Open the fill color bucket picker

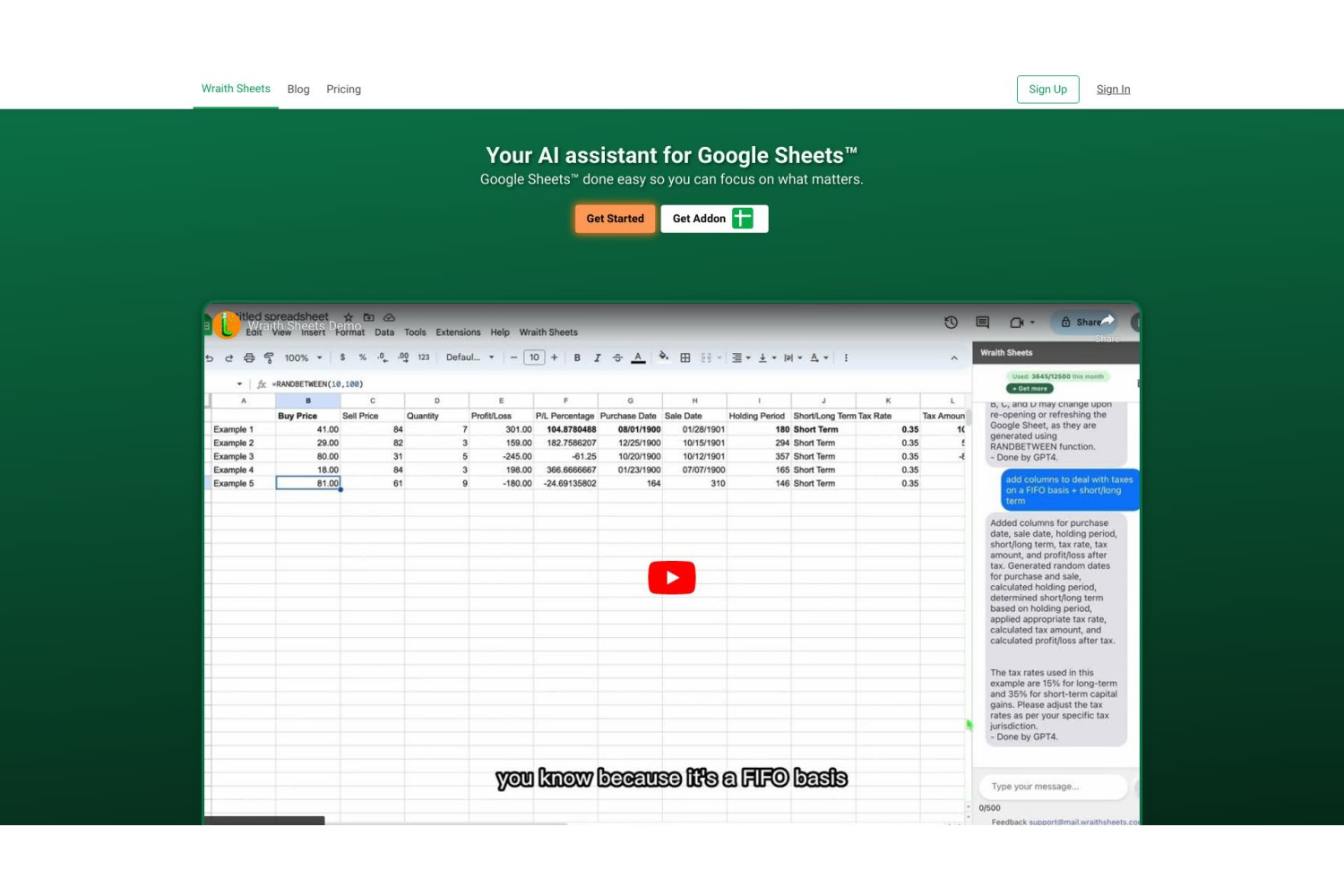tap(664, 357)
